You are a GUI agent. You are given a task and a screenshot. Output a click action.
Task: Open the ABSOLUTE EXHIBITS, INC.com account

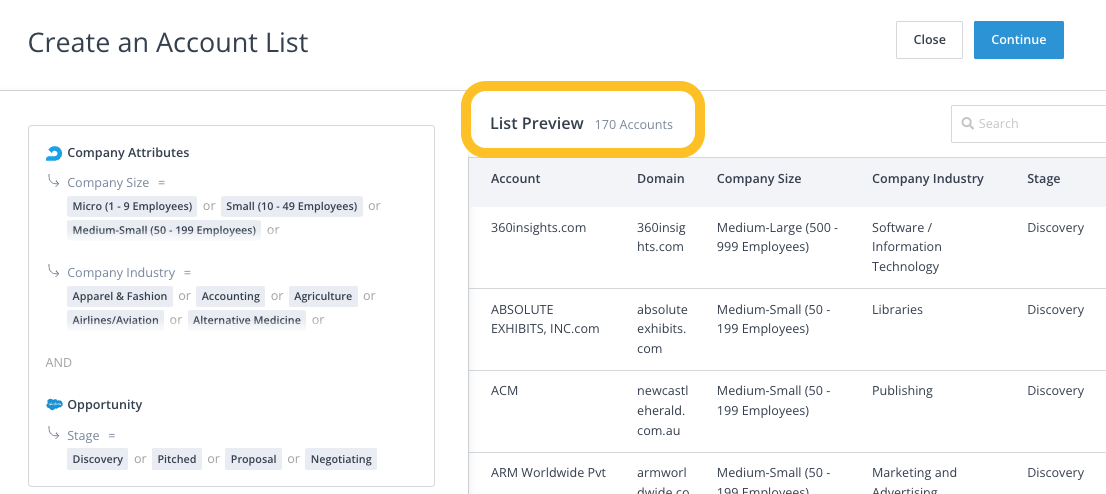[544, 319]
